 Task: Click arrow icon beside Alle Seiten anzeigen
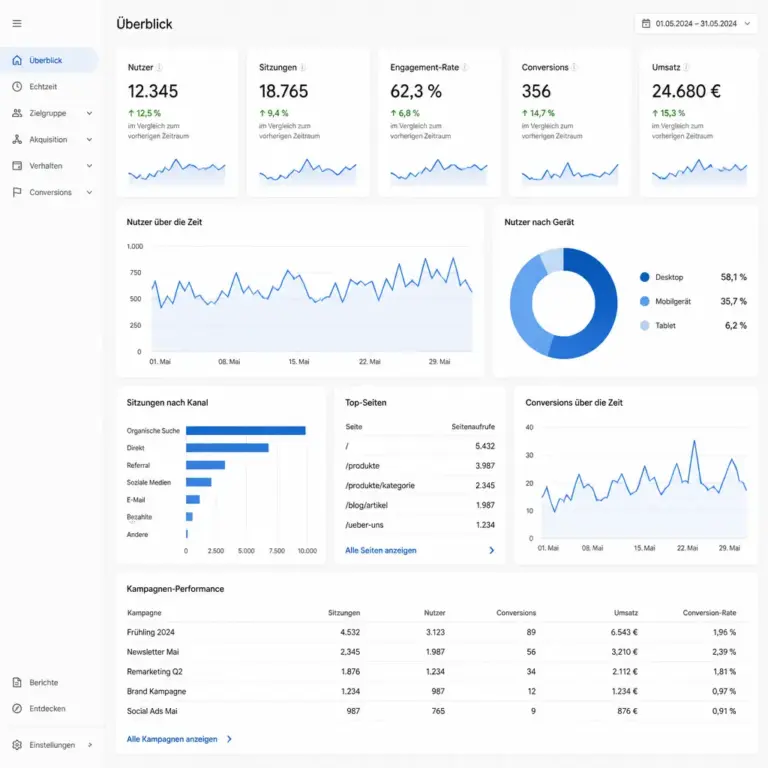492,551
